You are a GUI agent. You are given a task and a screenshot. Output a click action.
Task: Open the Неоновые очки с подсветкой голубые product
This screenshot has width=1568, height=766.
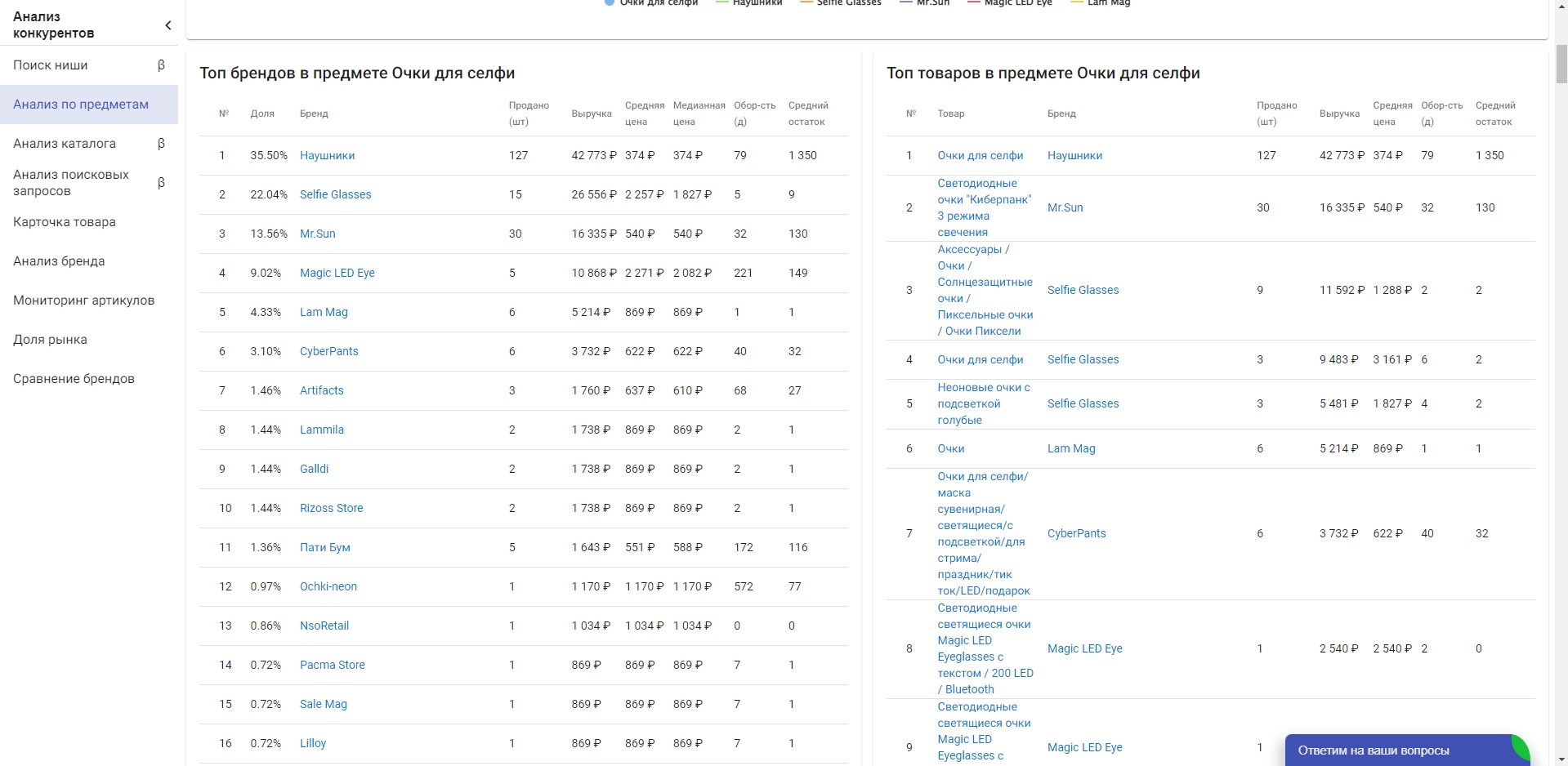tap(983, 403)
